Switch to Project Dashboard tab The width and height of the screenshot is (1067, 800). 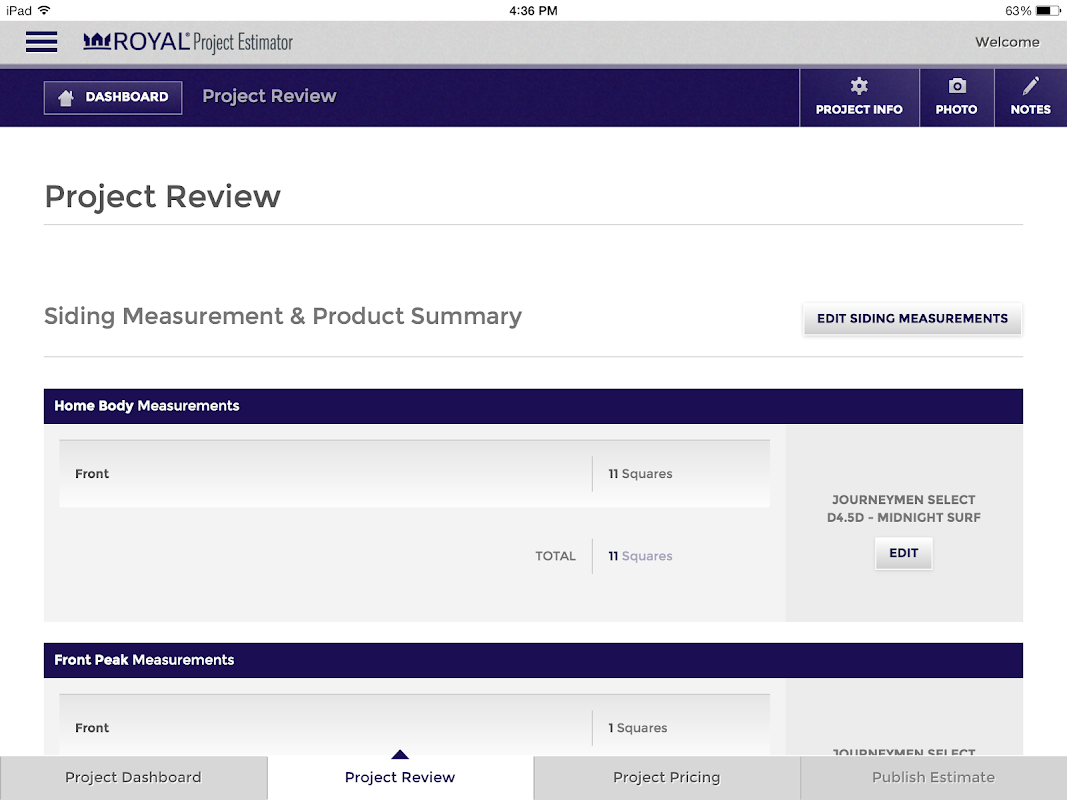coord(133,778)
